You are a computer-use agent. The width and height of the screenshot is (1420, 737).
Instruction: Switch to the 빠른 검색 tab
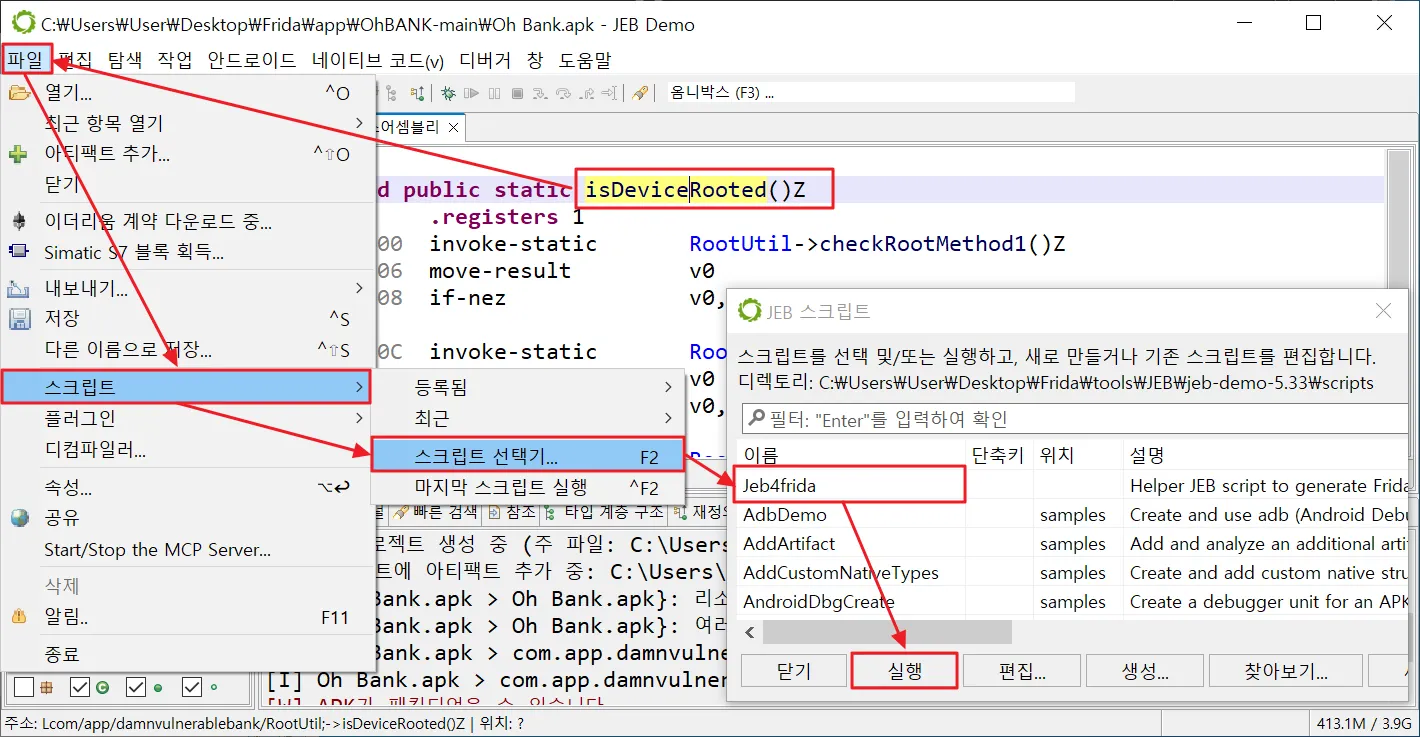434,512
